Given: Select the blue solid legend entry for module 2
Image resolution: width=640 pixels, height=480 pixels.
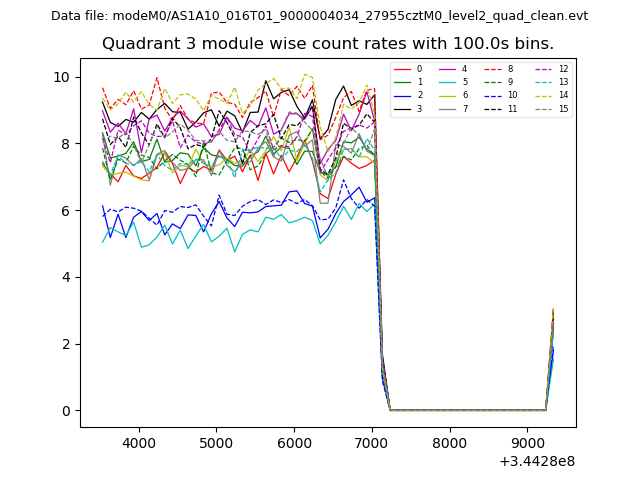Looking at the screenshot, I should pyautogui.click(x=404, y=95).
